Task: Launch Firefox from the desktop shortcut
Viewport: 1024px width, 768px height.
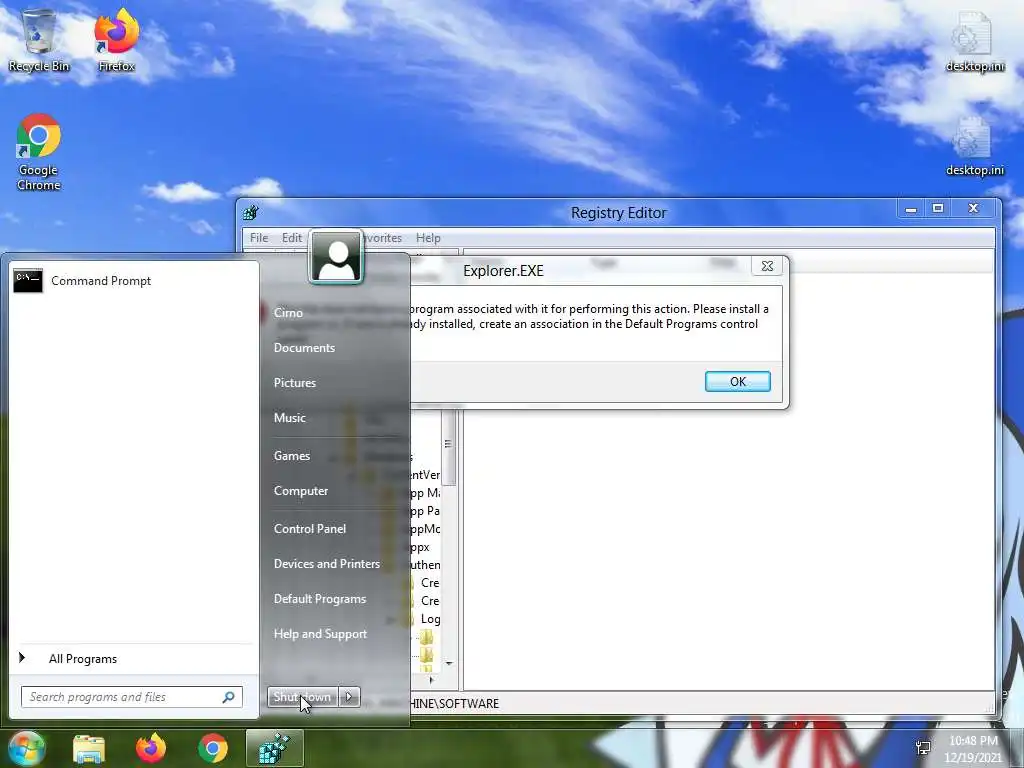Action: click(116, 40)
